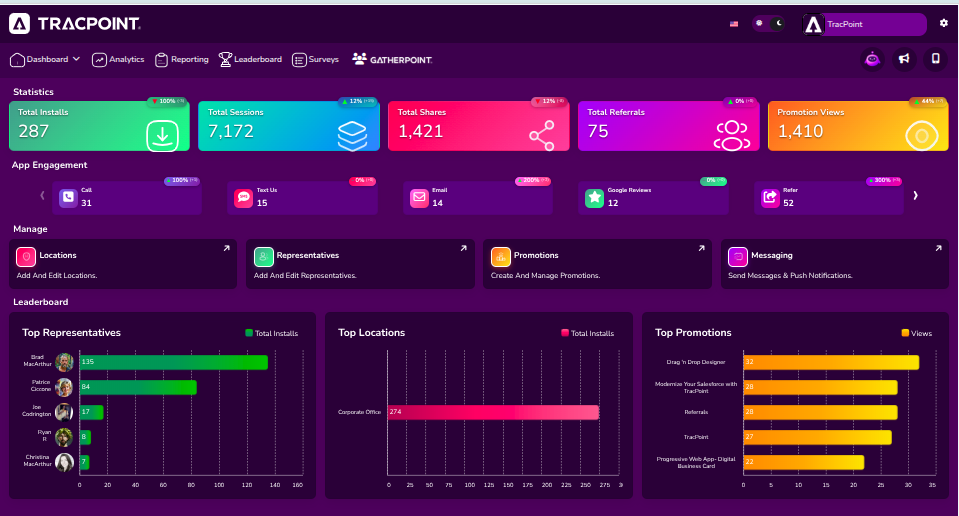Click the Call phone icon
The height and width of the screenshot is (516, 959).
pyautogui.click(x=68, y=197)
